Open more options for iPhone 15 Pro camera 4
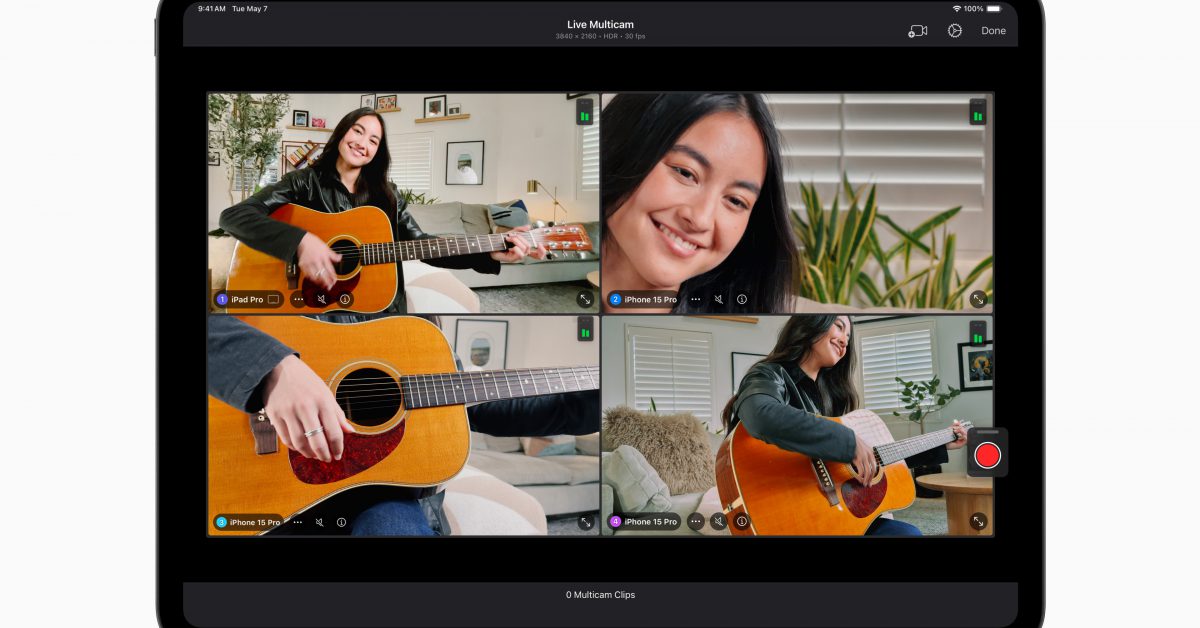Image resolution: width=1200 pixels, height=628 pixels. [x=695, y=521]
